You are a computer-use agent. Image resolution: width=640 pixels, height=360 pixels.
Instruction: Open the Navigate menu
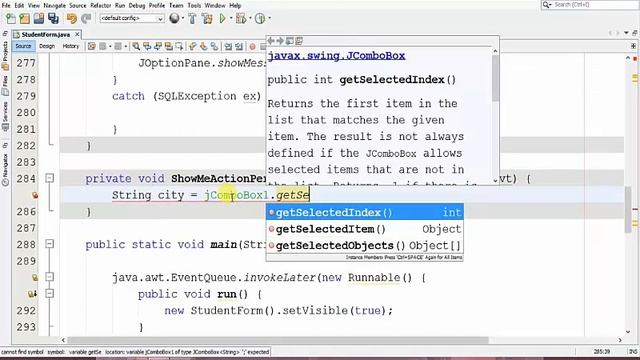[x=54, y=5]
